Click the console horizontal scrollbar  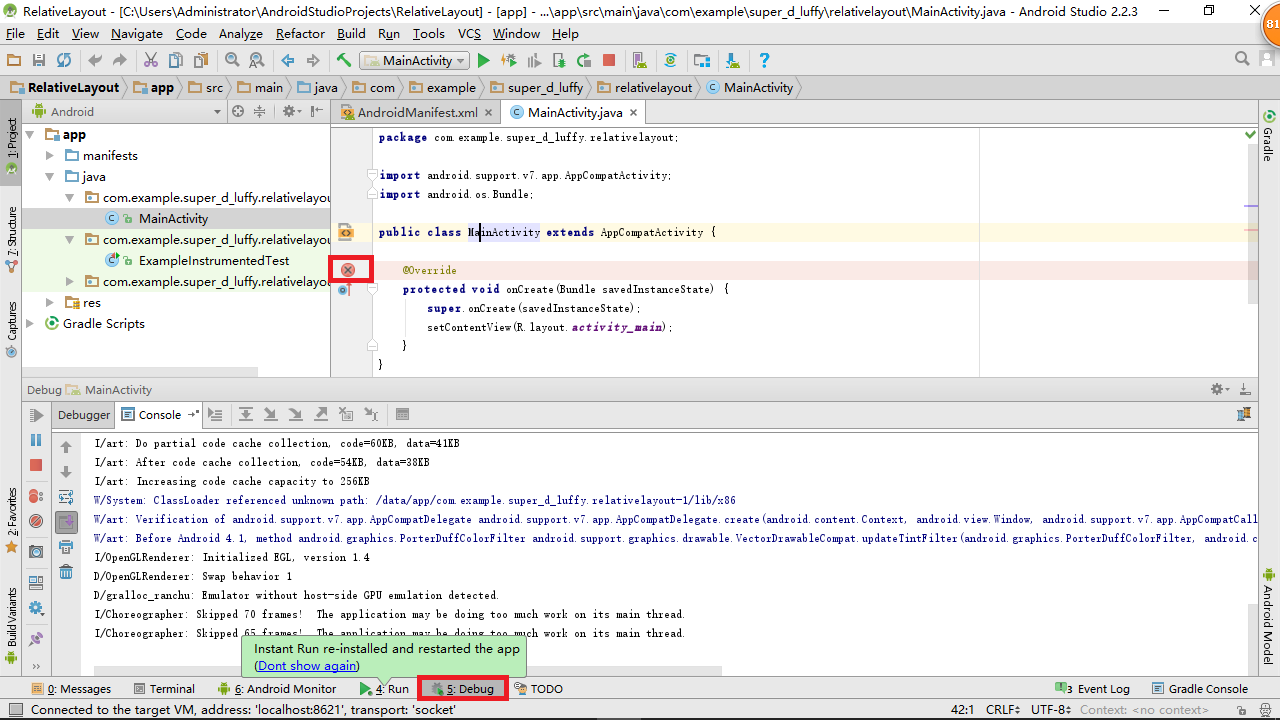coord(408,672)
